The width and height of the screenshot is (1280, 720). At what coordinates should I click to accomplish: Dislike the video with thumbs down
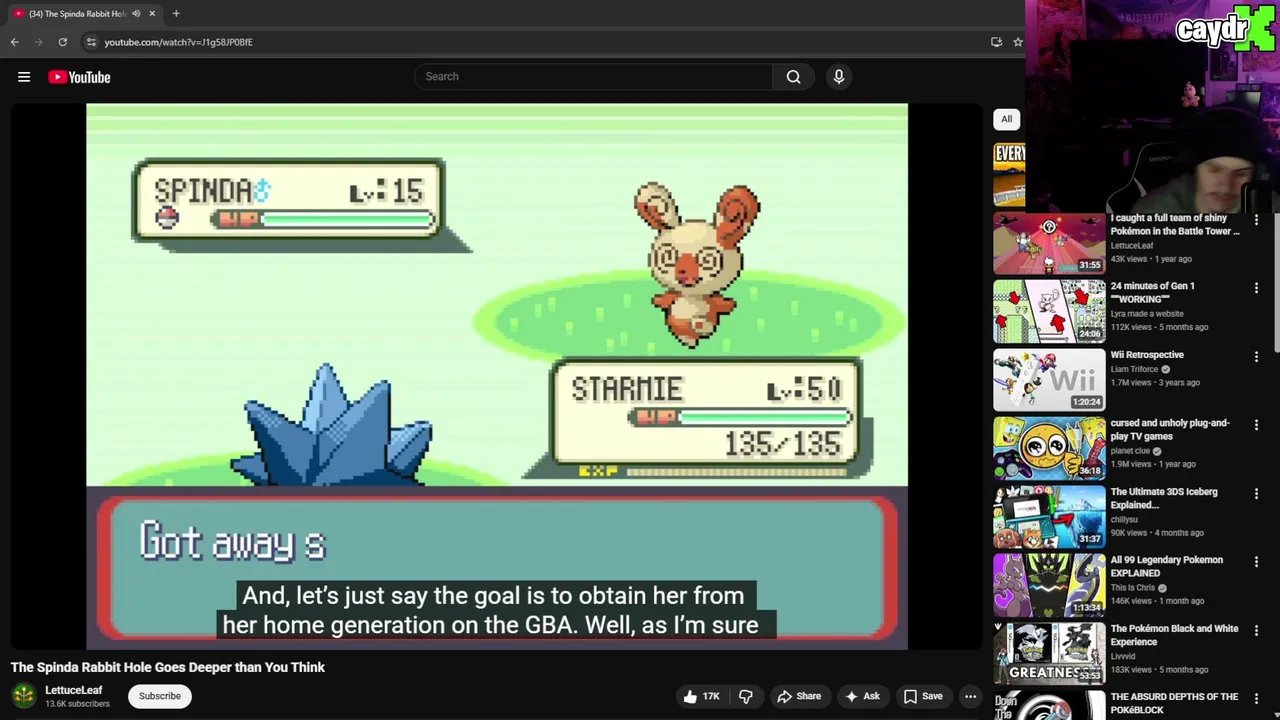coord(746,696)
